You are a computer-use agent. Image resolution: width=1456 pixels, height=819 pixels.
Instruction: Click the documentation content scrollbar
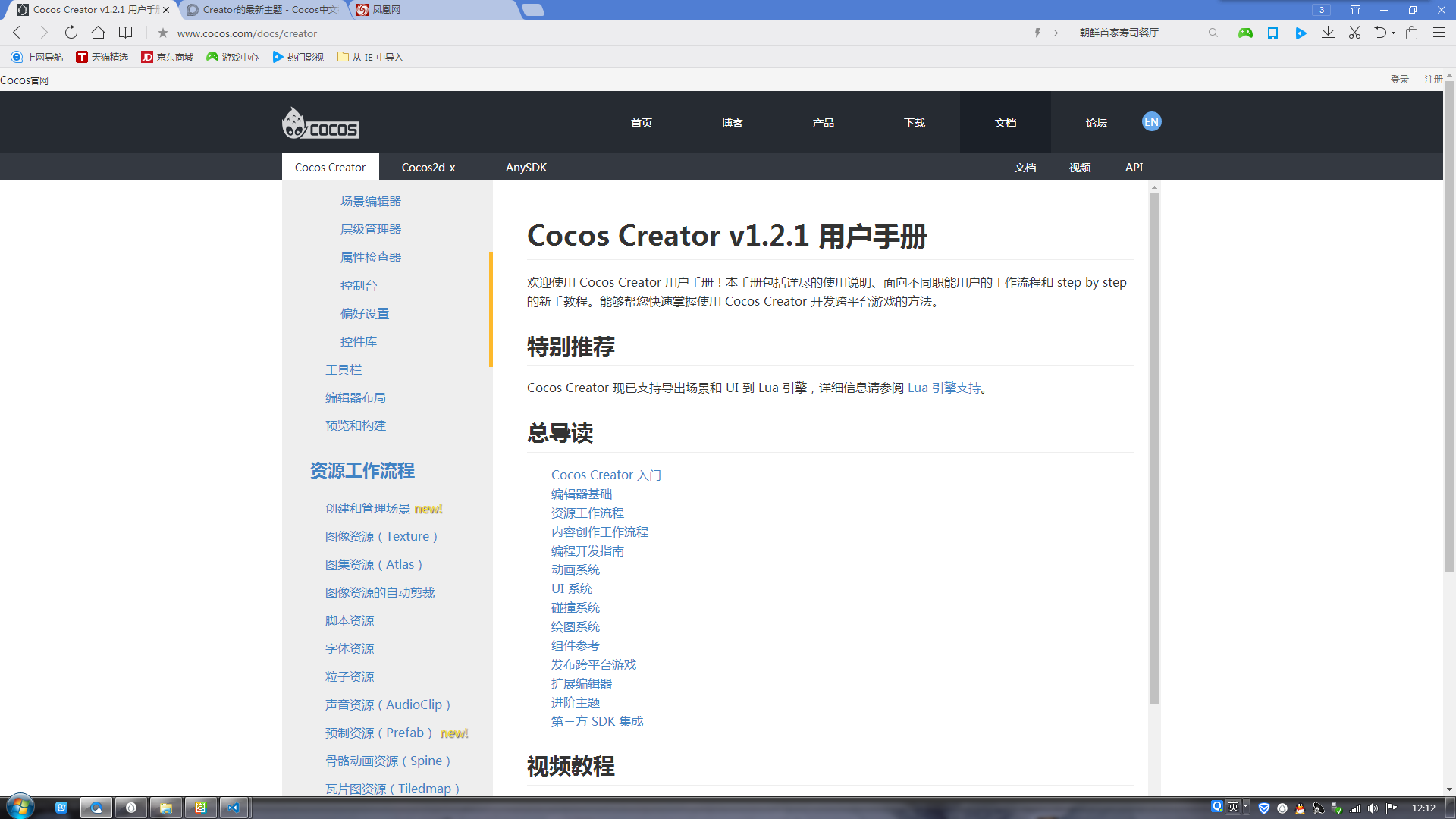coord(1154,447)
